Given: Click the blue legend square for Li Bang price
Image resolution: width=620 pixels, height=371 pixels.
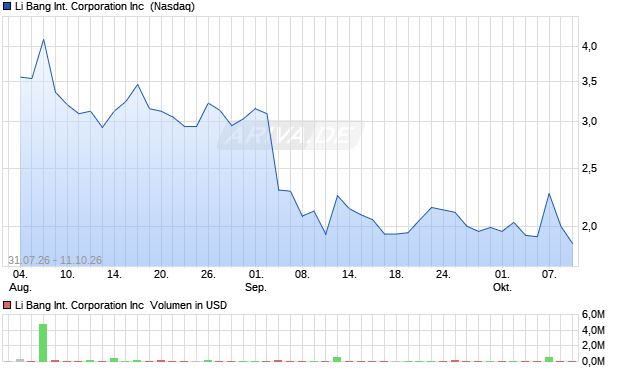Looking at the screenshot, I should point(7,6).
